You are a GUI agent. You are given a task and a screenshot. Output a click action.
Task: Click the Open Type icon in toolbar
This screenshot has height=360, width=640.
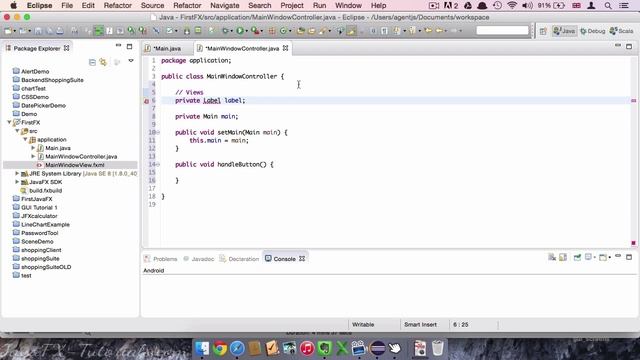point(301,31)
